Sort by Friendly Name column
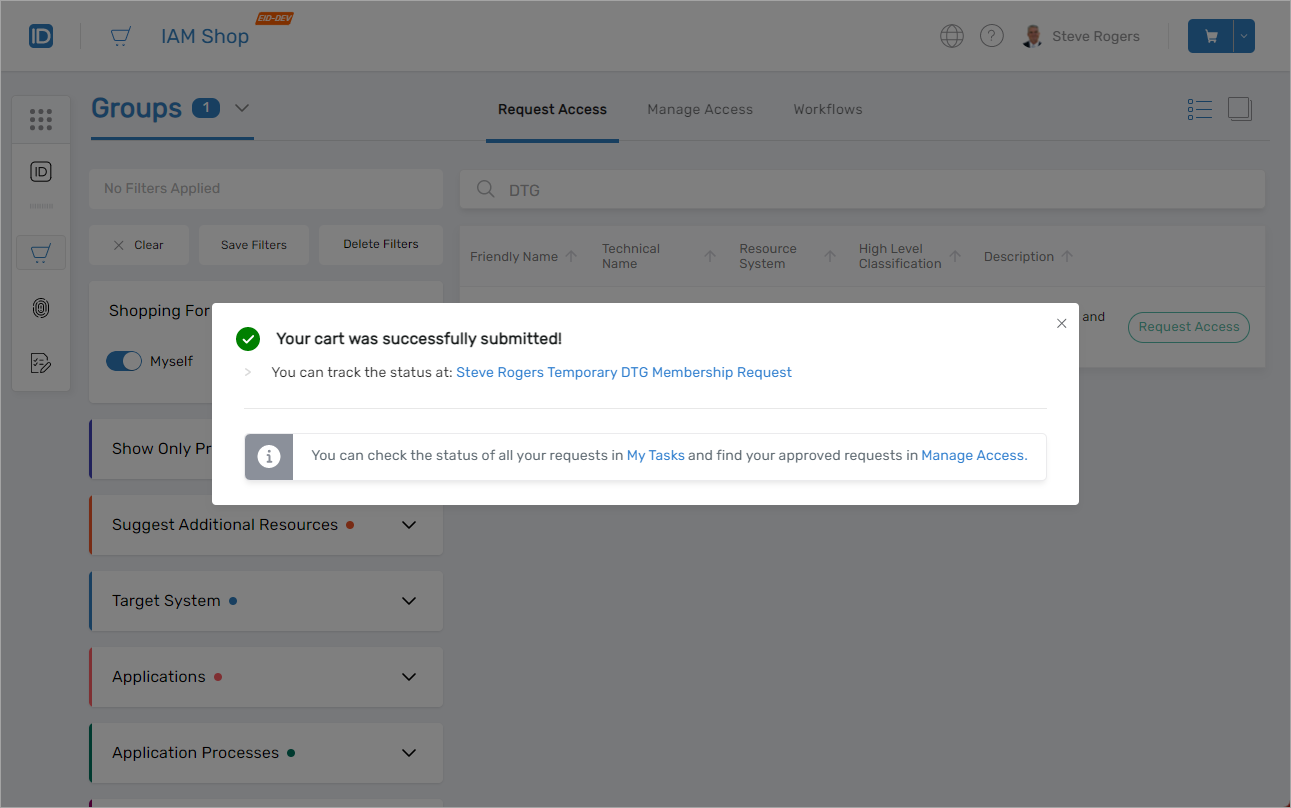Viewport: 1291px width, 808px height. 514,257
